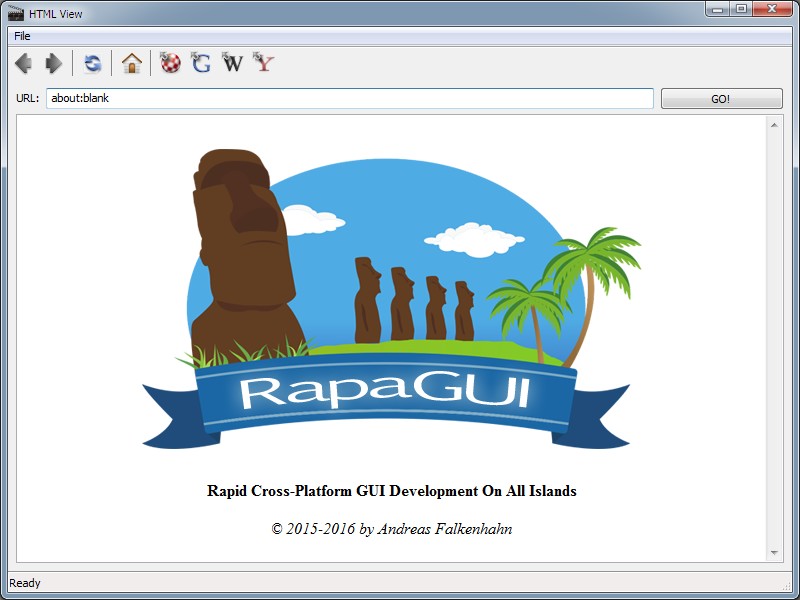Focus the URL text field

coord(349,99)
